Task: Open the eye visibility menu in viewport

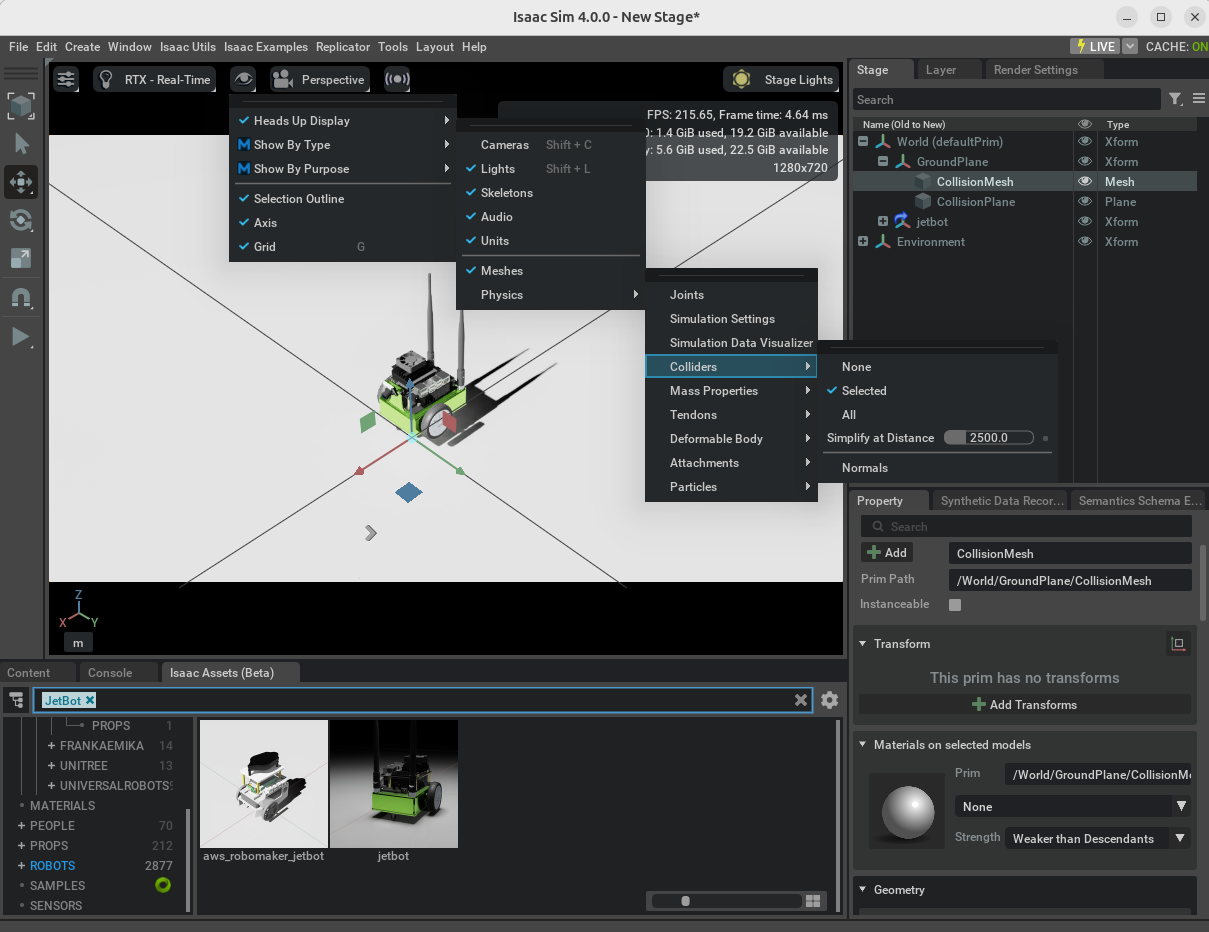Action: [x=243, y=79]
